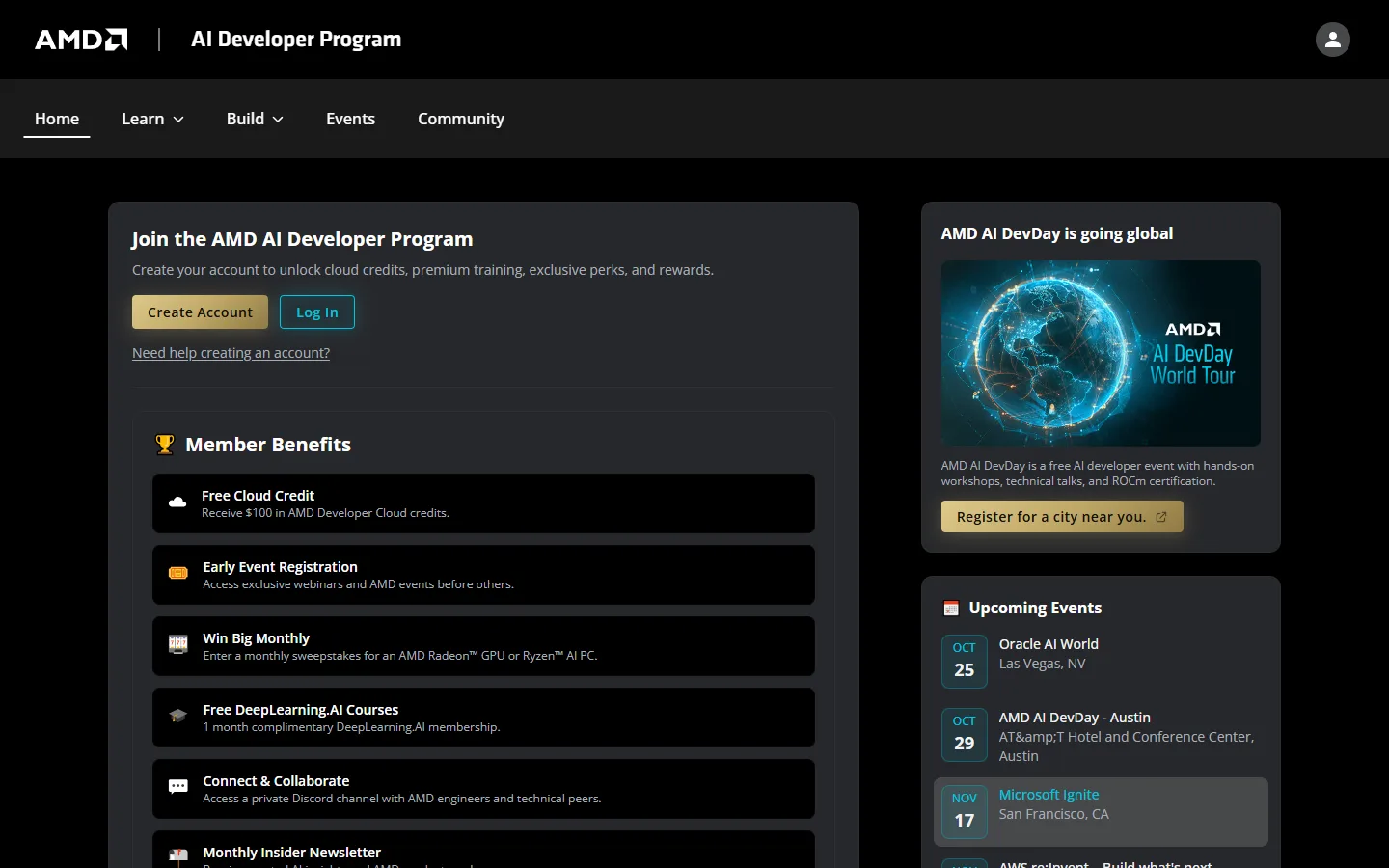
Task: Open the user profile icon
Action: click(x=1333, y=40)
